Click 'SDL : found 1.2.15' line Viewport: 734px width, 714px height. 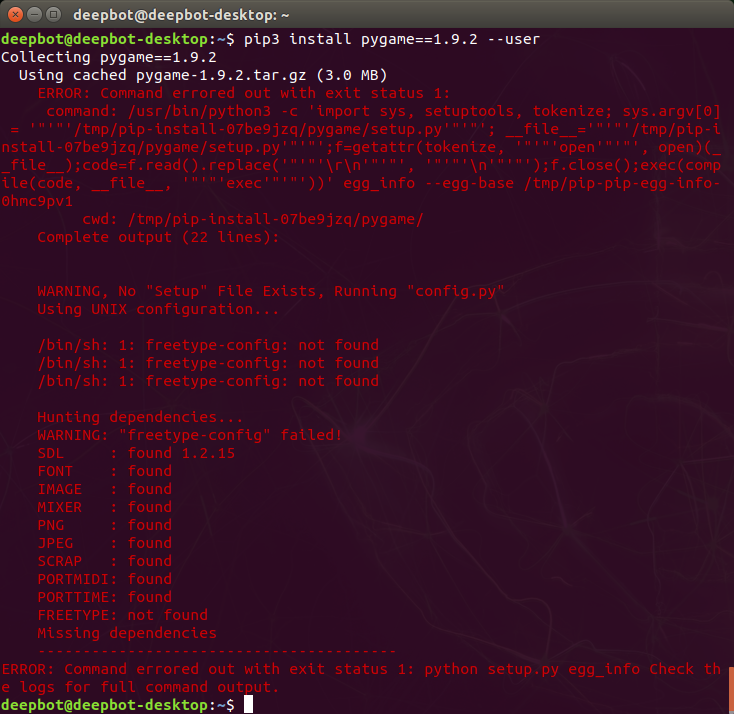(x=136, y=453)
